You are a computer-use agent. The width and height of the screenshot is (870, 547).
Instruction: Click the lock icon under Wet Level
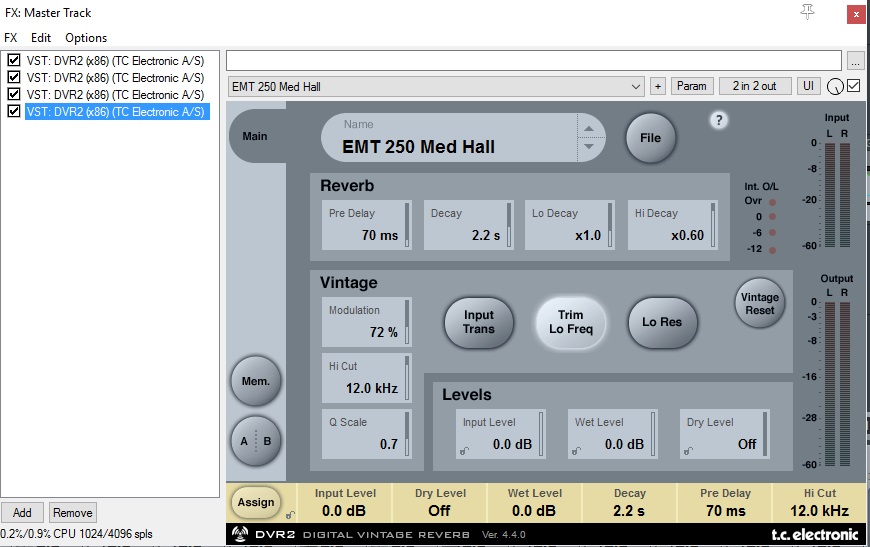pyautogui.click(x=576, y=451)
